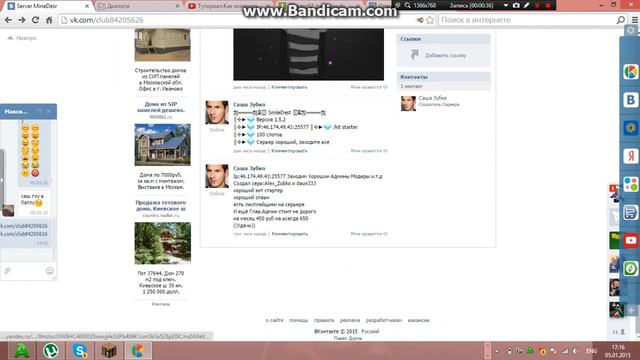Open the green circular sidebar shortcut
Viewport: 640px width, 360px height.
coord(631,269)
